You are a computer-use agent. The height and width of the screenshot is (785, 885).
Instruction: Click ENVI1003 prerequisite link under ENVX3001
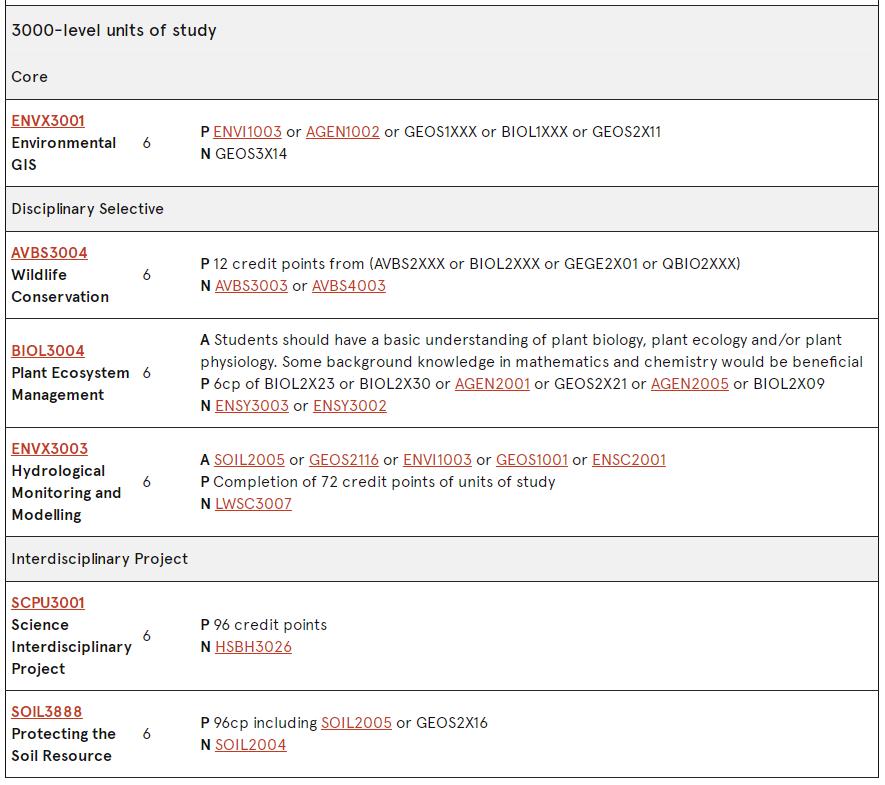[x=247, y=132]
